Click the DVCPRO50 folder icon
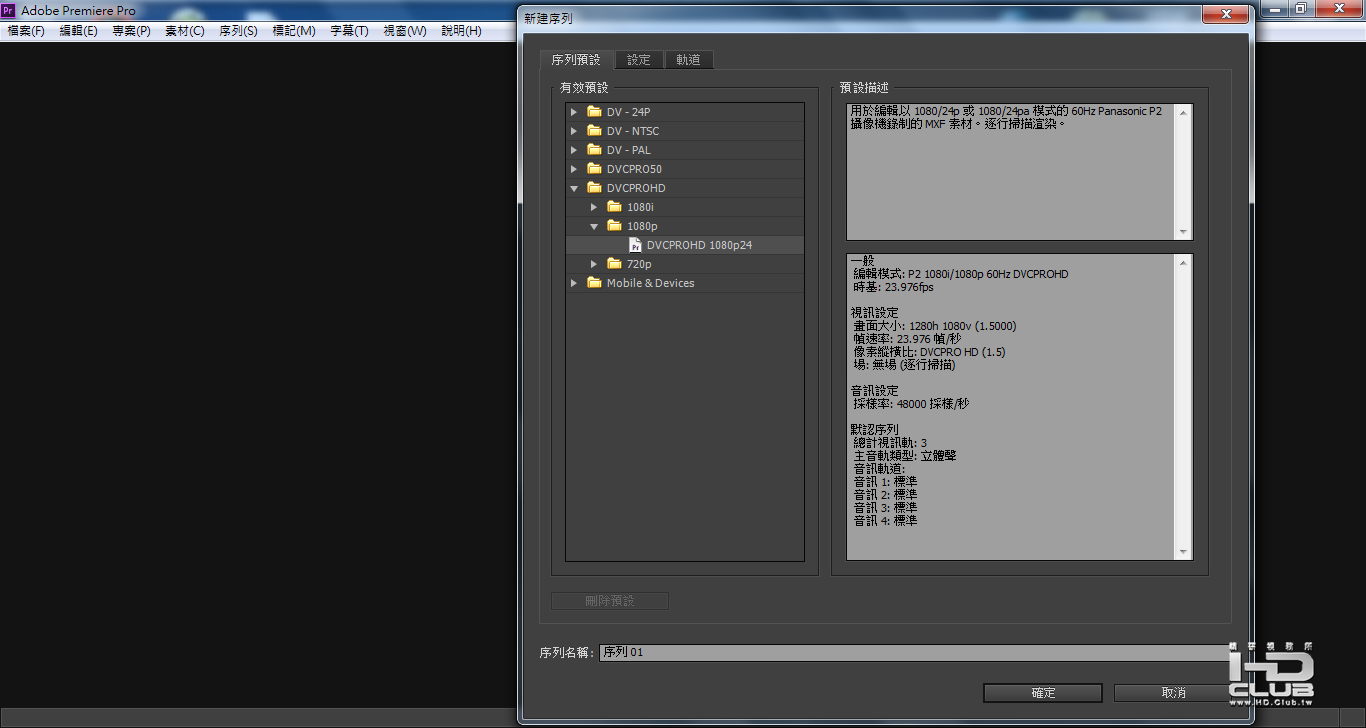1366x728 pixels. coord(594,169)
